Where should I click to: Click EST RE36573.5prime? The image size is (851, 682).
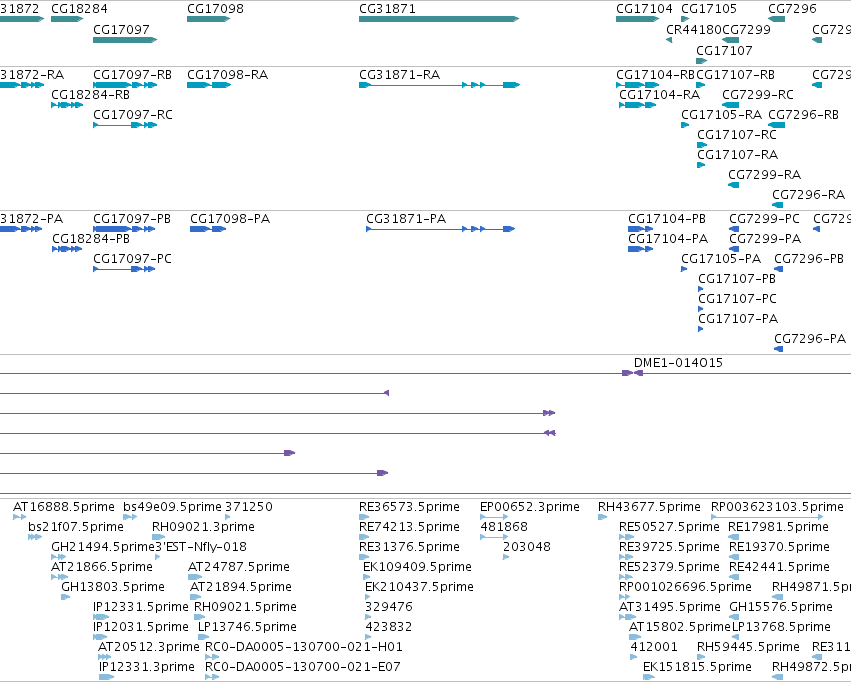(x=364, y=517)
